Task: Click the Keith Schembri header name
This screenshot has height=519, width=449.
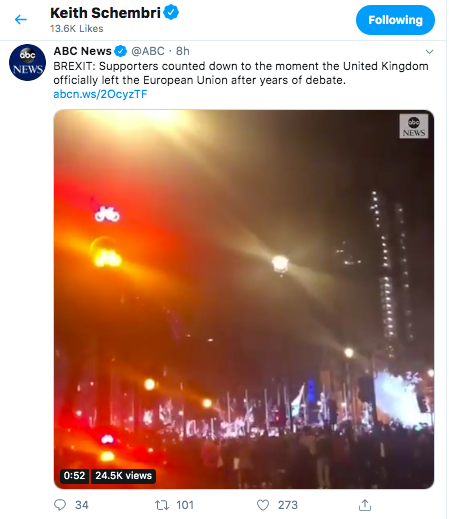Action: coord(105,13)
